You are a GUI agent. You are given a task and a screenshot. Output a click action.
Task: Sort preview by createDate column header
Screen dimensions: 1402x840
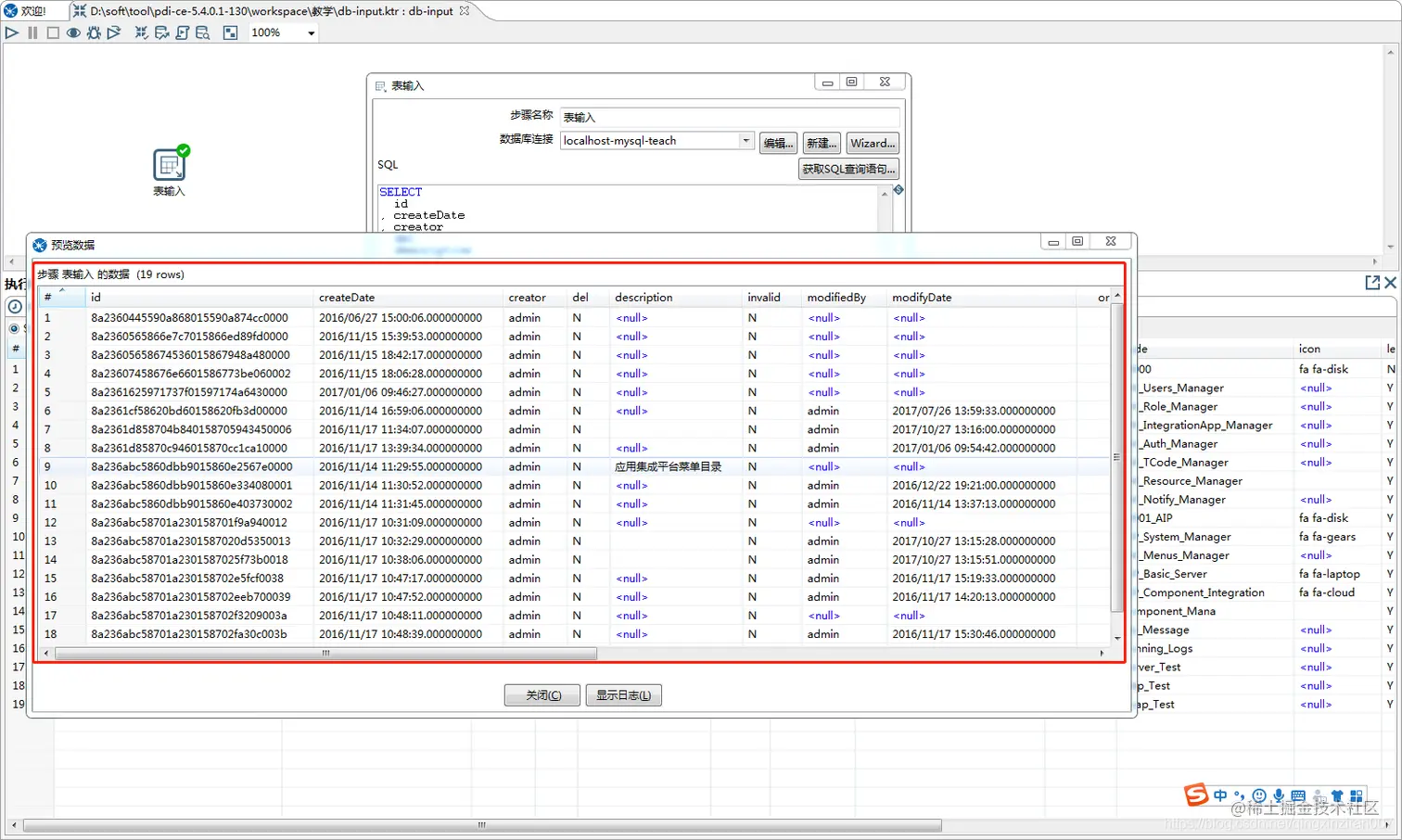click(x=409, y=298)
